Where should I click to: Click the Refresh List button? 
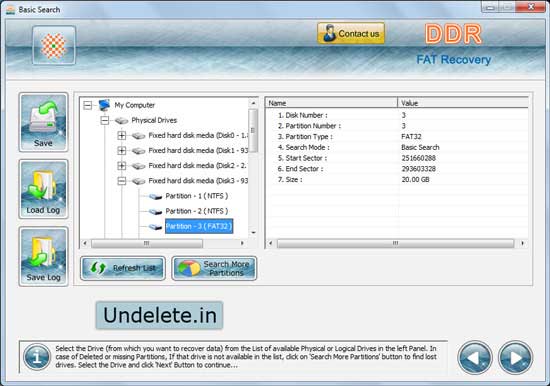123,268
